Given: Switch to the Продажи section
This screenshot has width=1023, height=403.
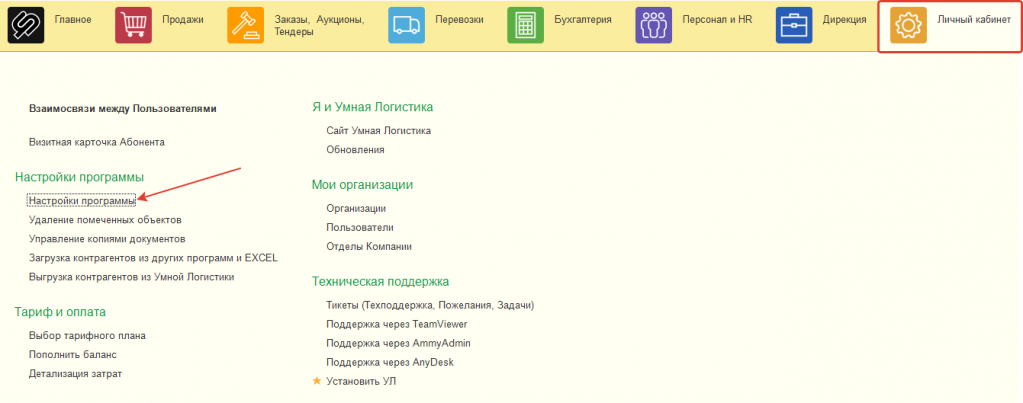Looking at the screenshot, I should [x=183, y=20].
